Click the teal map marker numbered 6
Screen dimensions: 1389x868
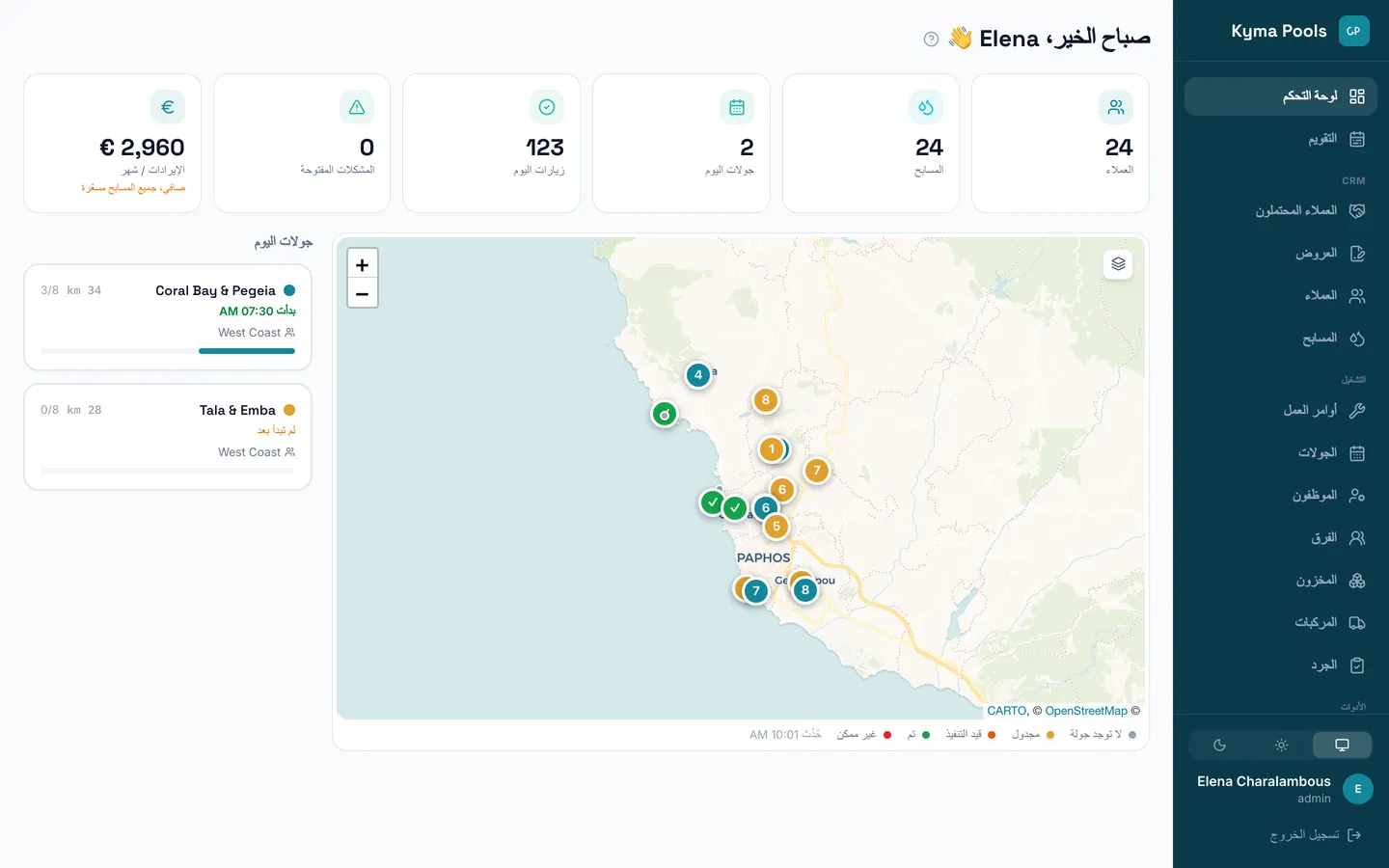(766, 508)
